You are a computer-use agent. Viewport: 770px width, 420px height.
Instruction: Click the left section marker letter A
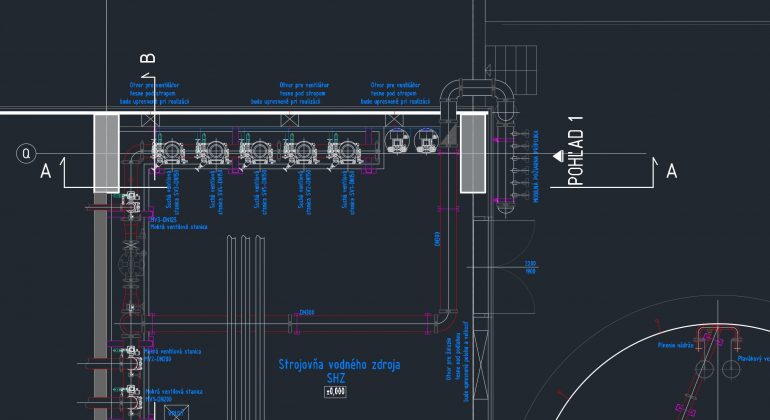(x=45, y=172)
